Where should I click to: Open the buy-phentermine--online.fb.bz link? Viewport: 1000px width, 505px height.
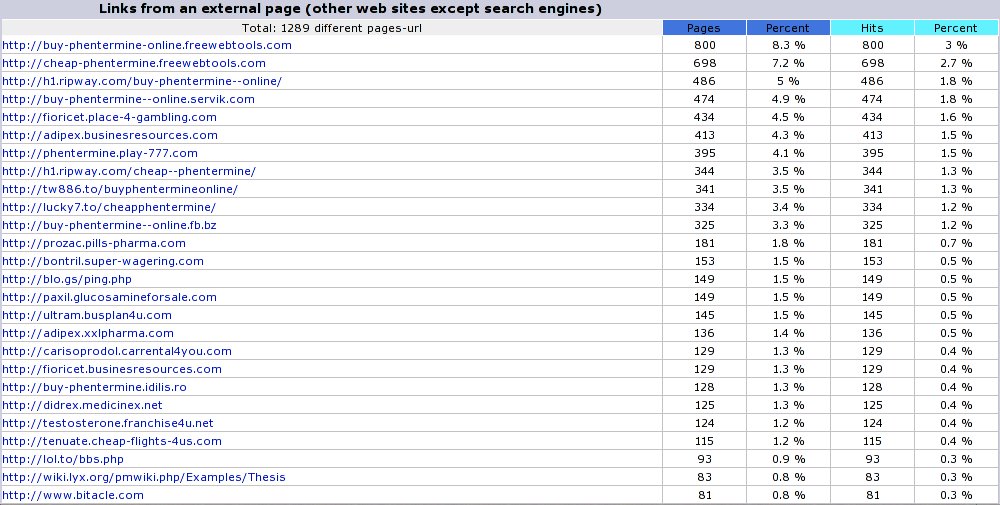click(109, 225)
